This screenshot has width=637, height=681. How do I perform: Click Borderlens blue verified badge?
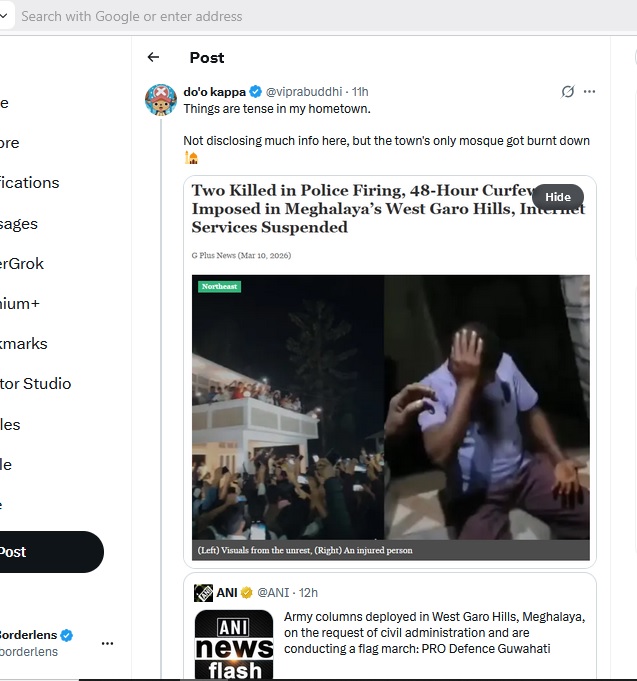click(67, 635)
